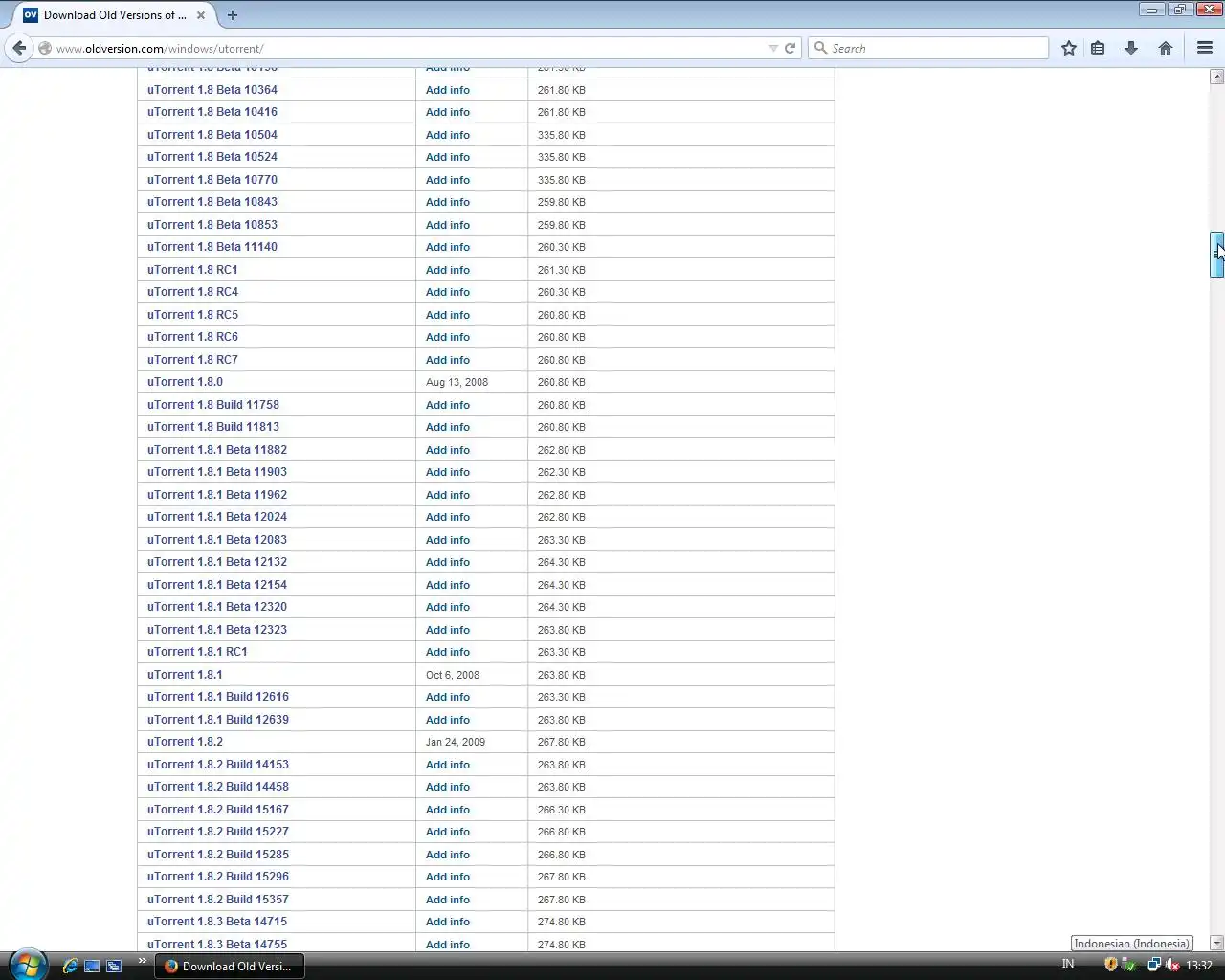Click the 274.80 KB size for Beta 14715
This screenshot has height=980, width=1225.
(562, 922)
